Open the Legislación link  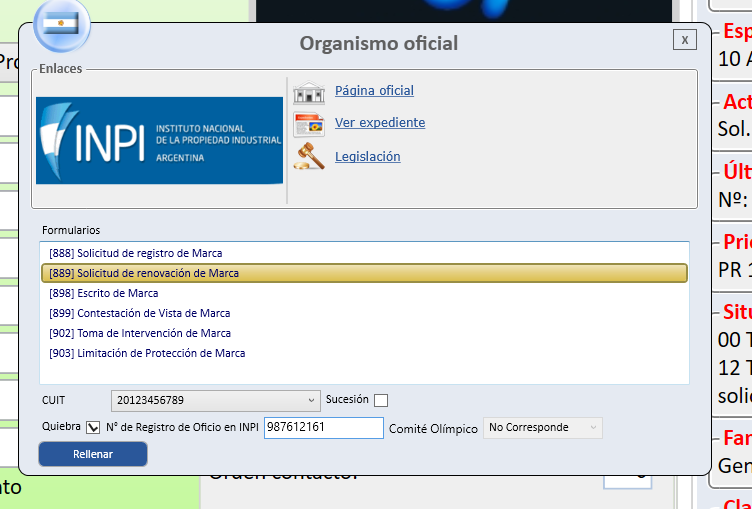367,157
